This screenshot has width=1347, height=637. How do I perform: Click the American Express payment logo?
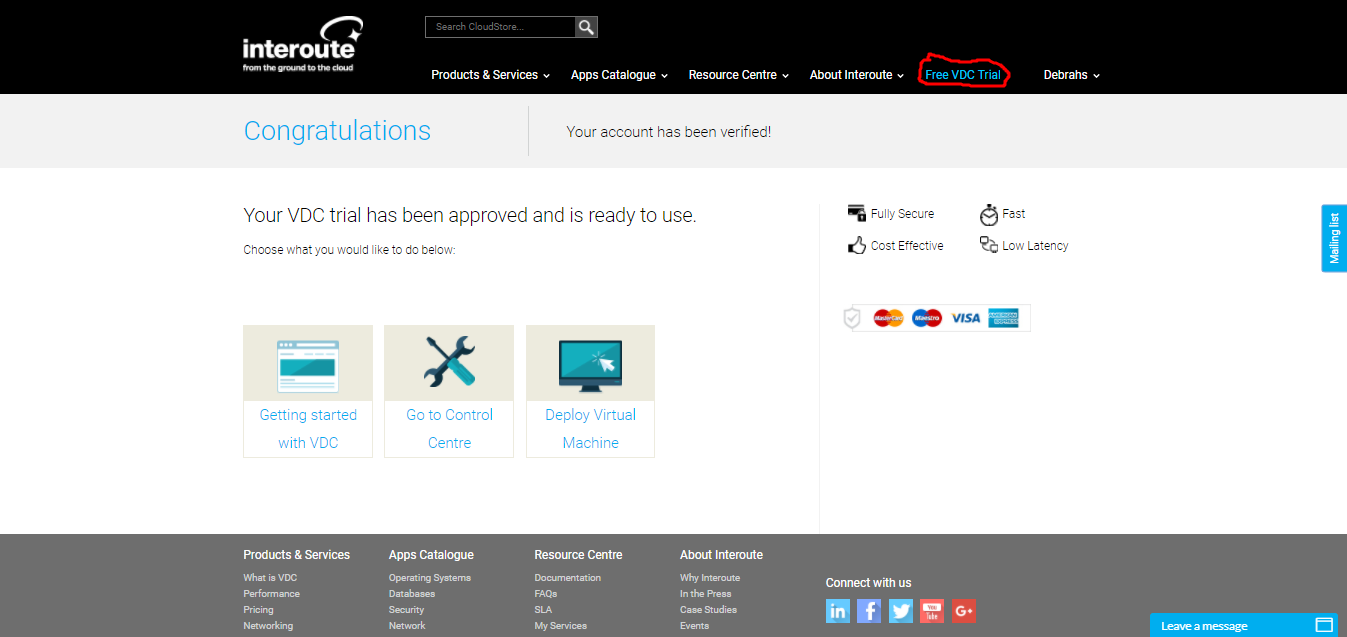click(x=1003, y=318)
